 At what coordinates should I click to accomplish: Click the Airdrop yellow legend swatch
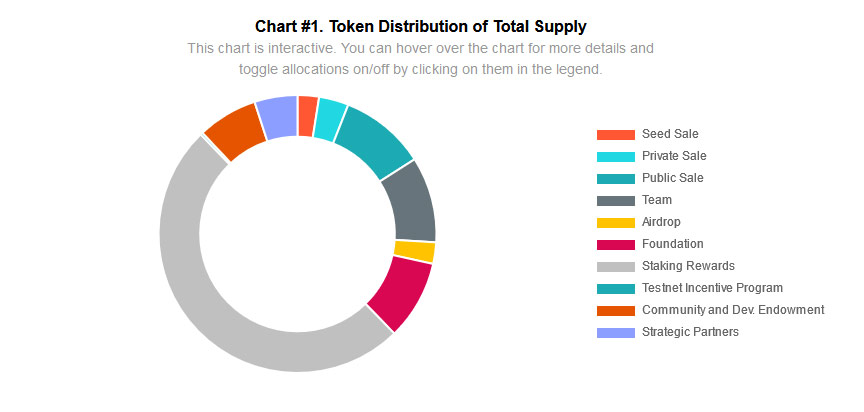615,222
